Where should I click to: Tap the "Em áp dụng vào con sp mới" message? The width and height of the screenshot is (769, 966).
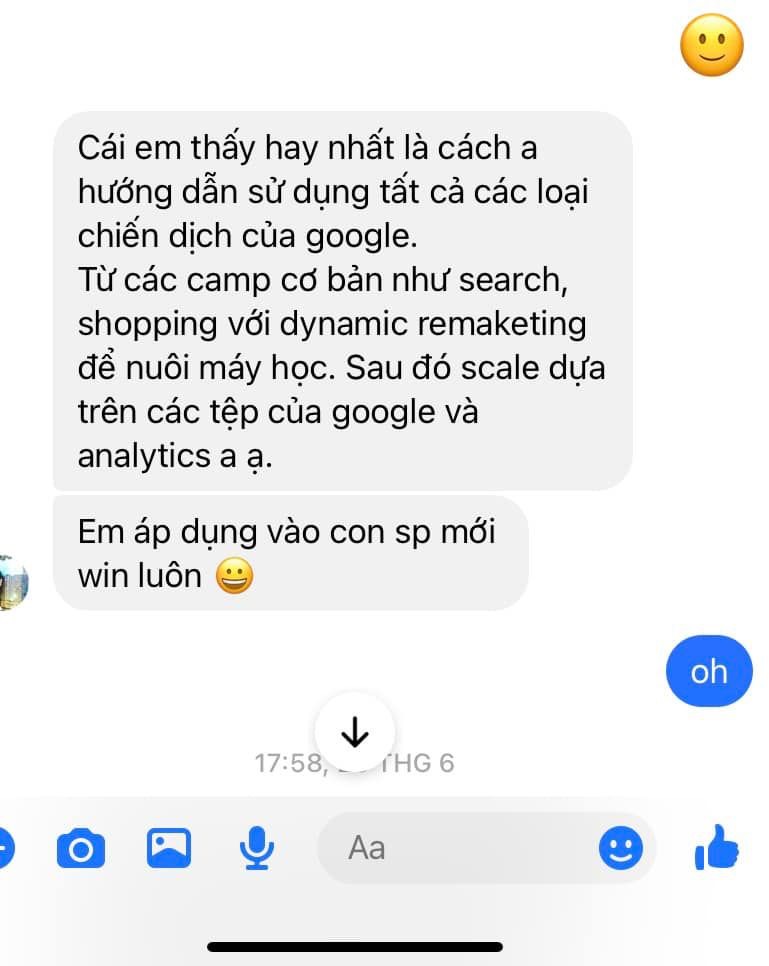pos(291,553)
